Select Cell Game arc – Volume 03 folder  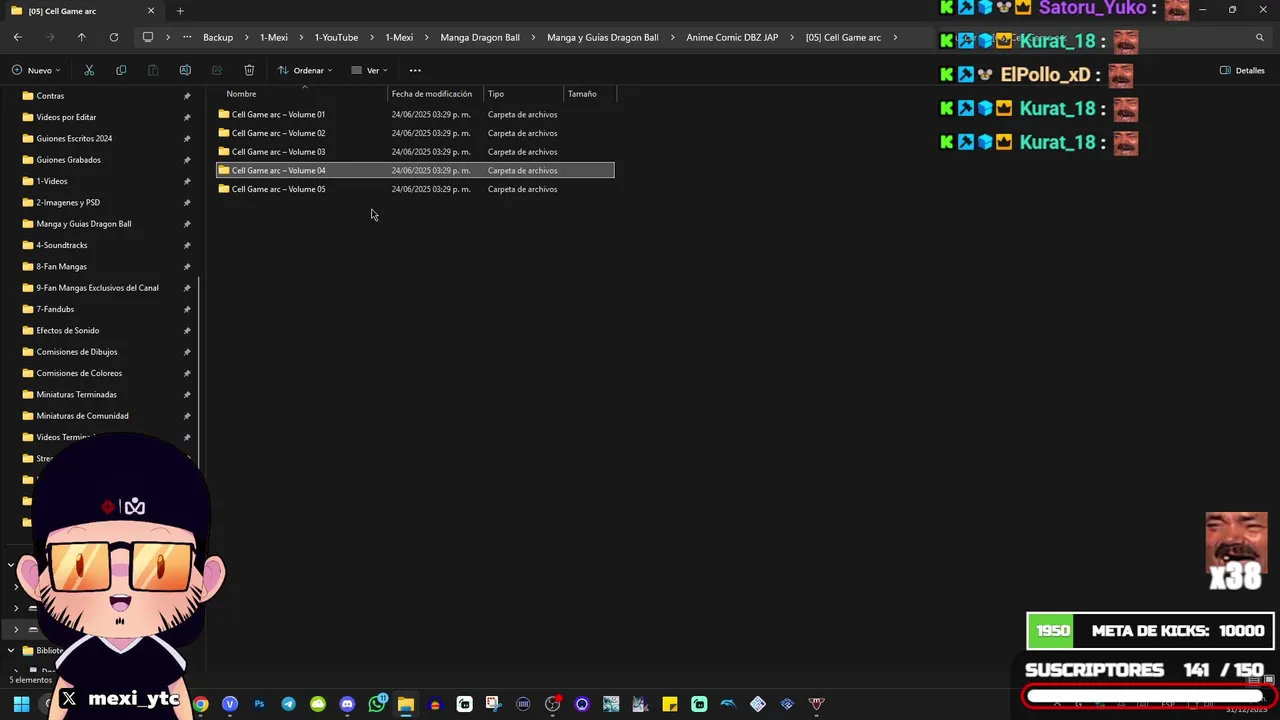[415, 152]
